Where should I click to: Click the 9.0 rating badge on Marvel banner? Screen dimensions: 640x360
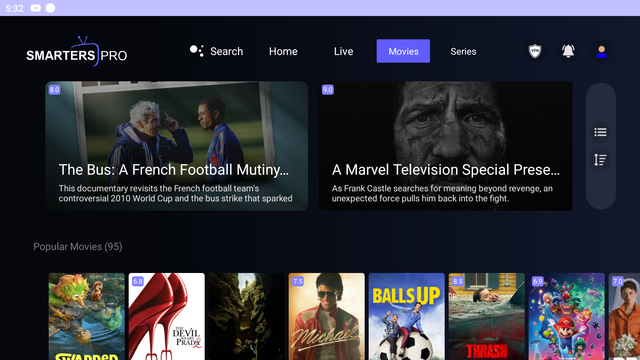click(328, 90)
